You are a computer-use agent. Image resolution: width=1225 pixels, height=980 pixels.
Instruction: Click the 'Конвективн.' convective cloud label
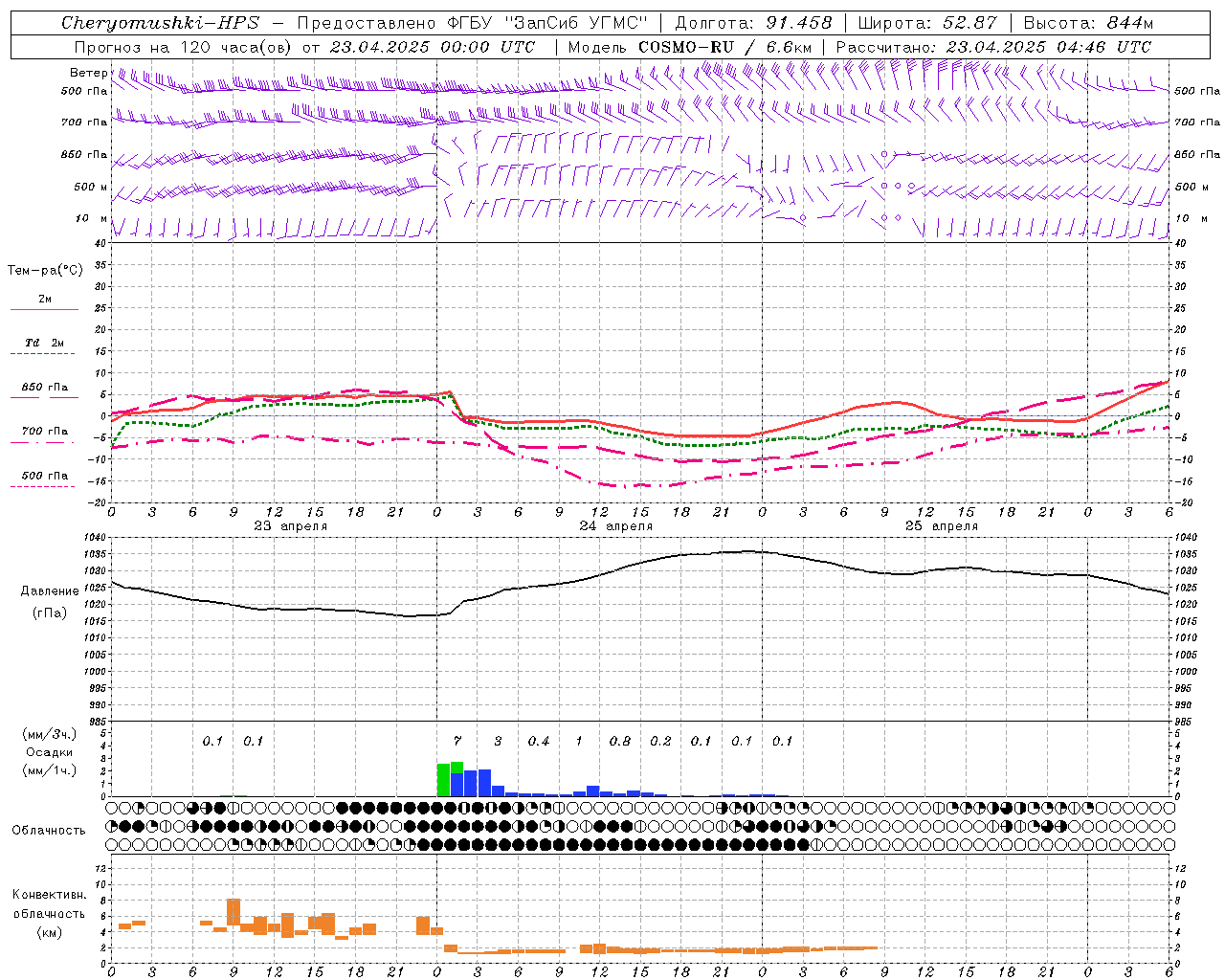tap(49, 895)
